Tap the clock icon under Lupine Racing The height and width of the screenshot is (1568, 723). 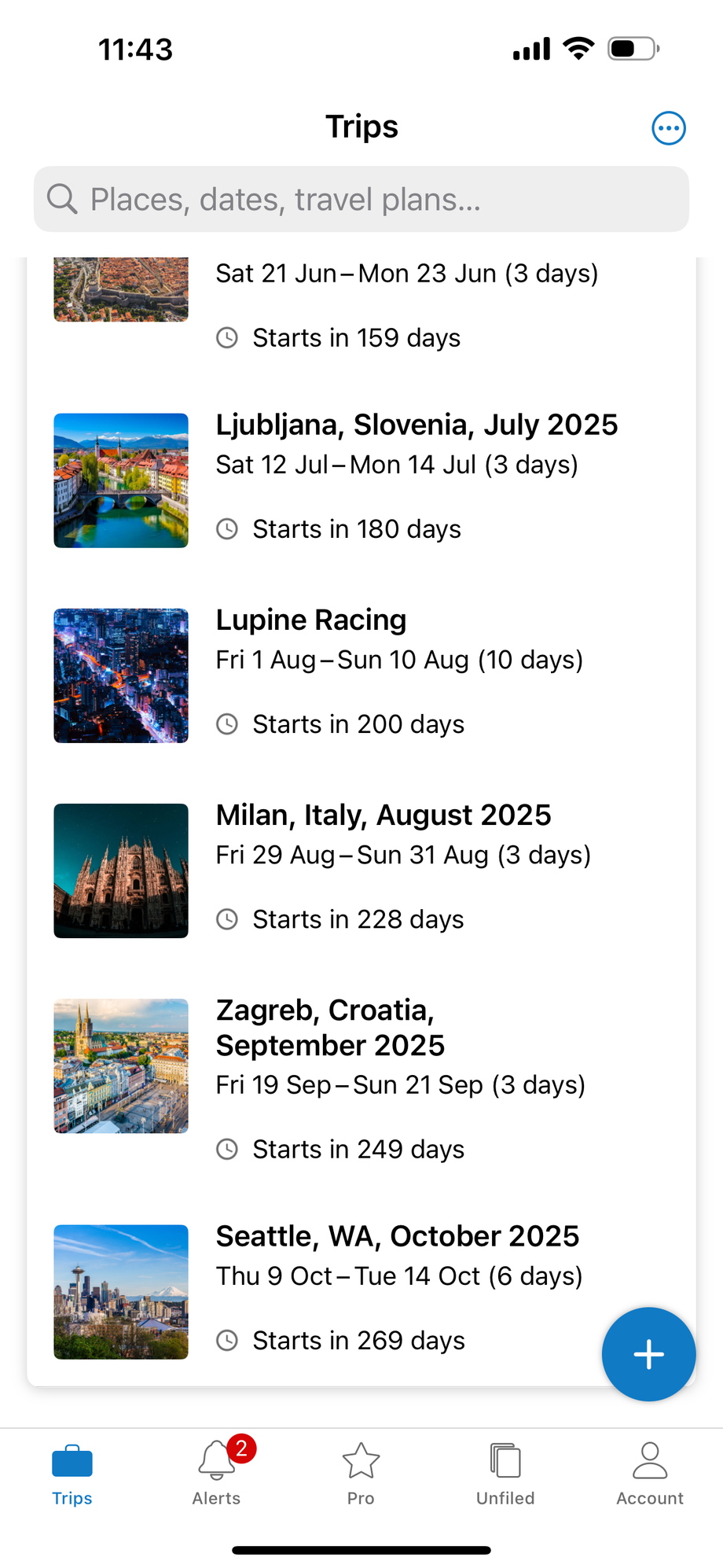coord(227,724)
